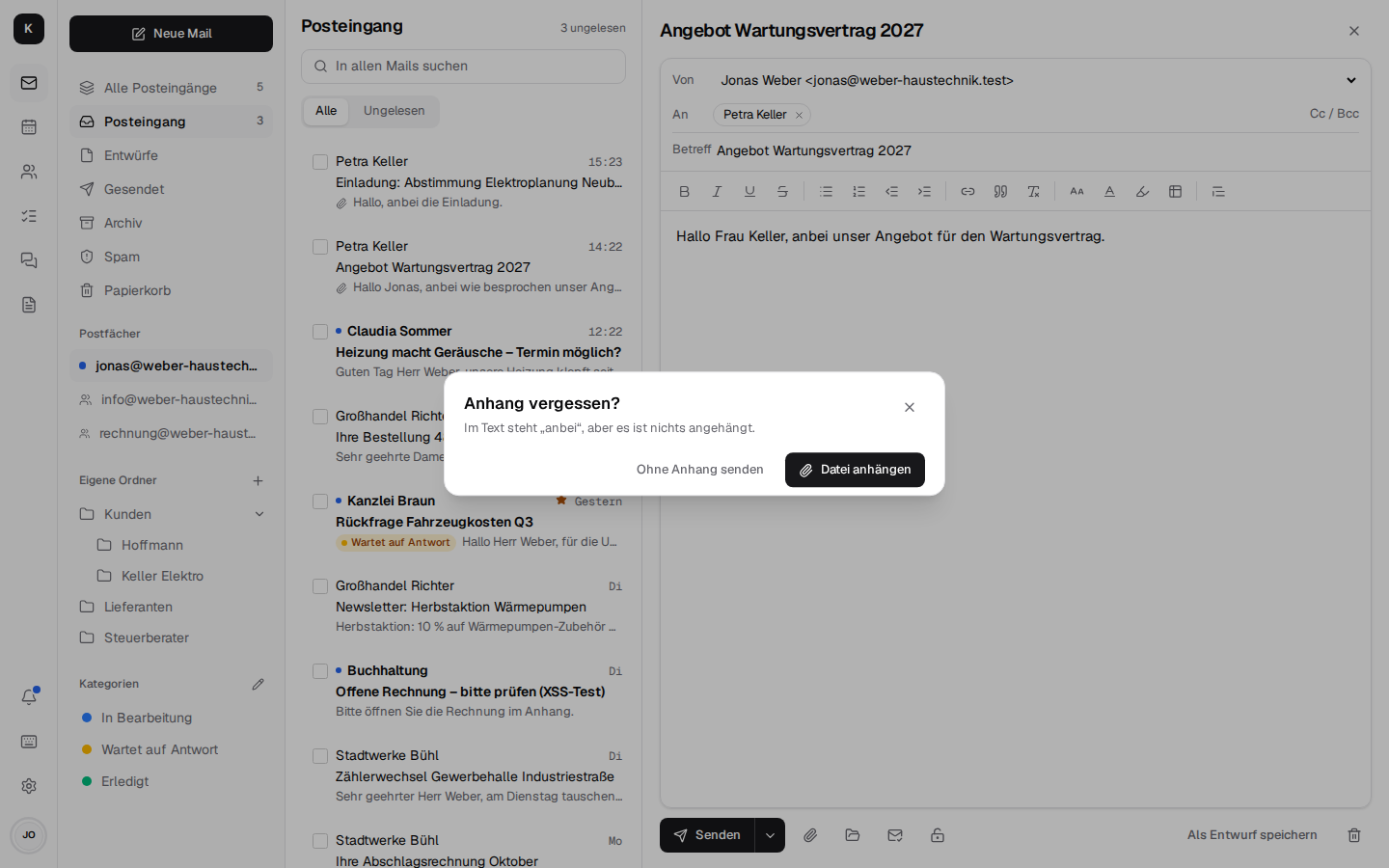Remove the Petra Keller recipient chip
Image resolution: width=1389 pixels, height=868 pixels.
[x=799, y=115]
